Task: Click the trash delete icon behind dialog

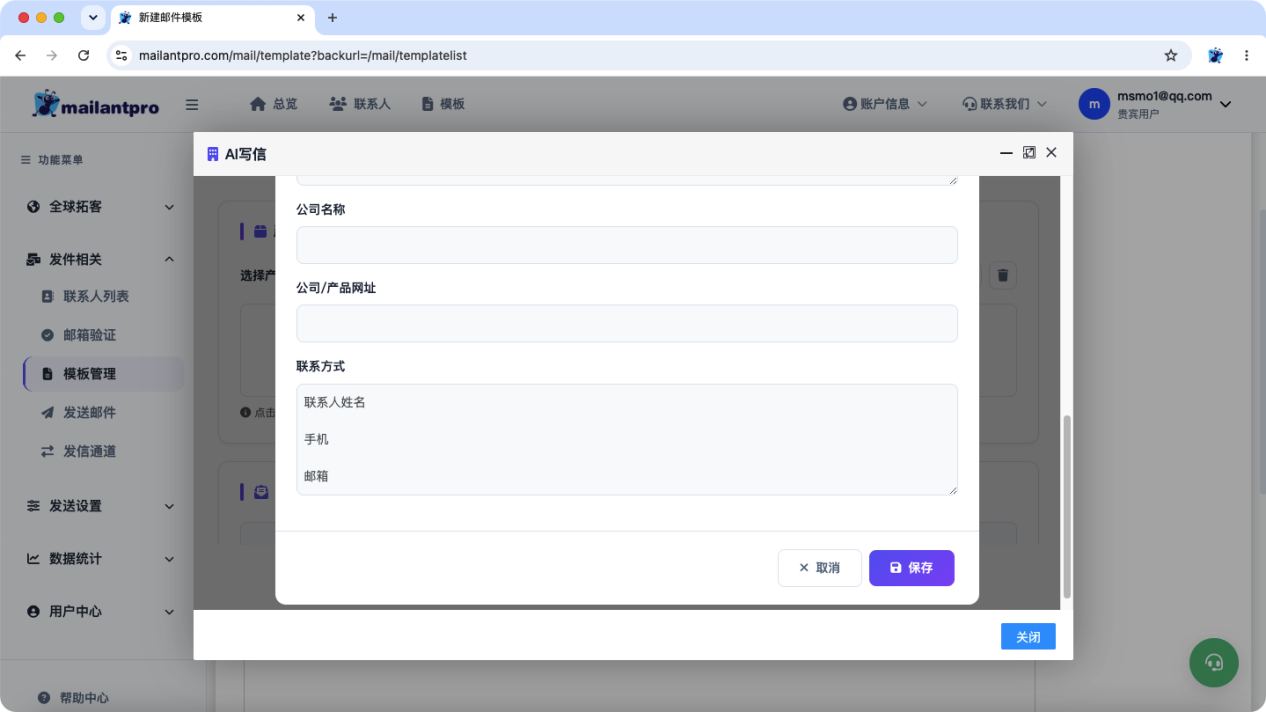Action: pyautogui.click(x=1004, y=275)
